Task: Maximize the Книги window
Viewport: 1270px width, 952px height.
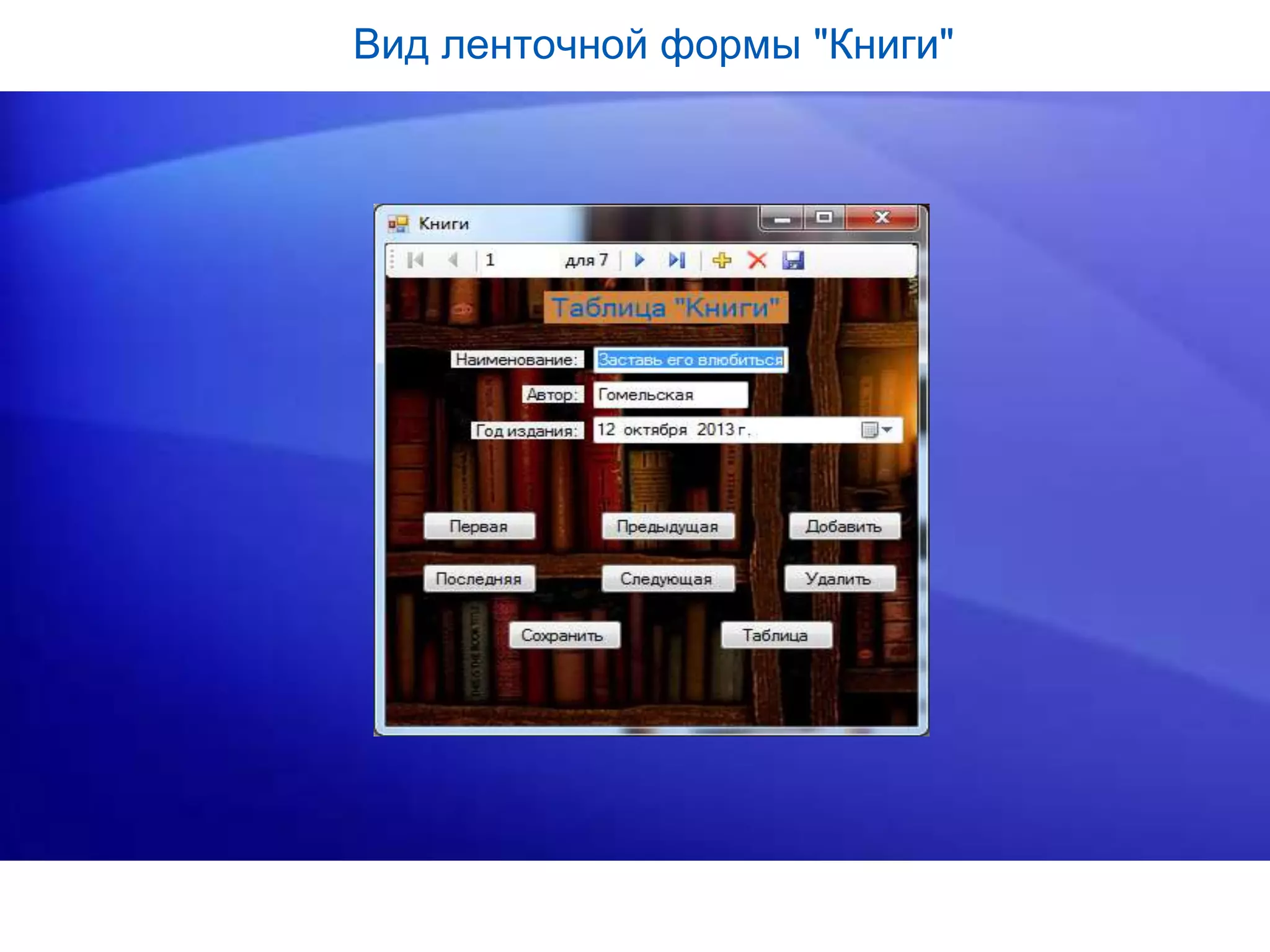Action: 824,218
